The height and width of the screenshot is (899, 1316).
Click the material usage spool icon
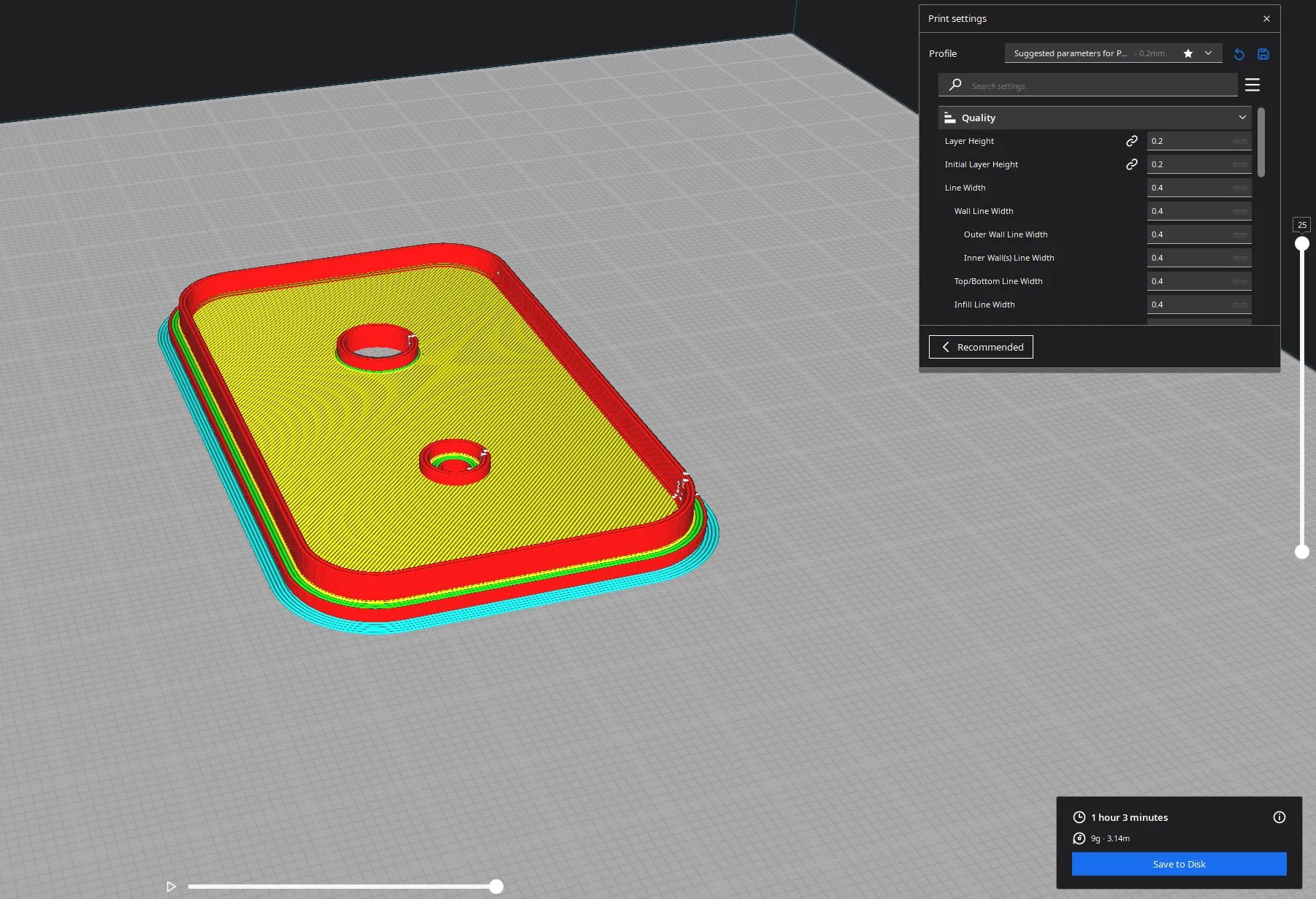click(1079, 838)
